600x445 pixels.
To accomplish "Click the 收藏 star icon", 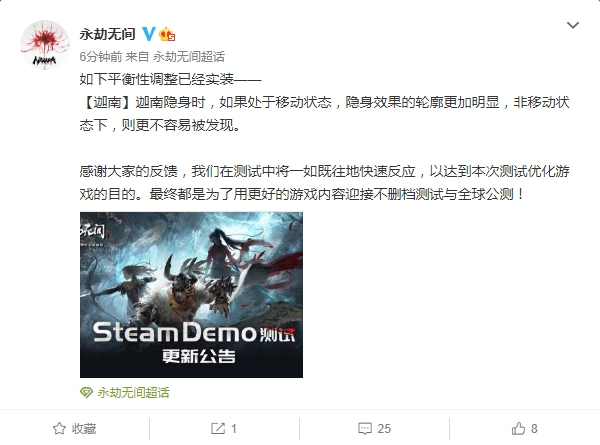I will click(x=59, y=428).
